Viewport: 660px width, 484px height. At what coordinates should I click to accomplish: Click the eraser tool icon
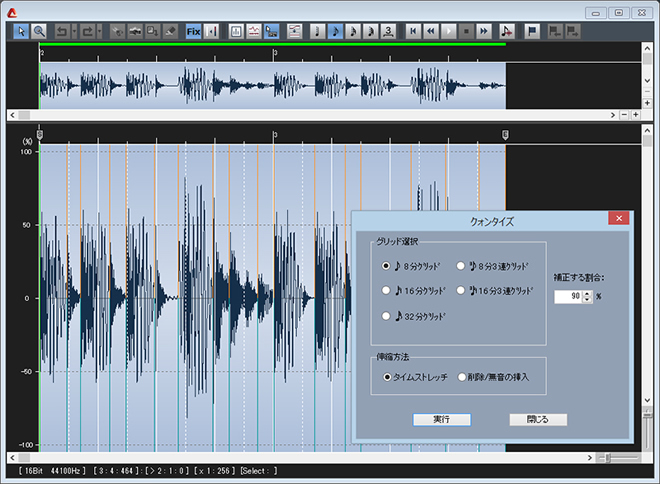point(170,31)
